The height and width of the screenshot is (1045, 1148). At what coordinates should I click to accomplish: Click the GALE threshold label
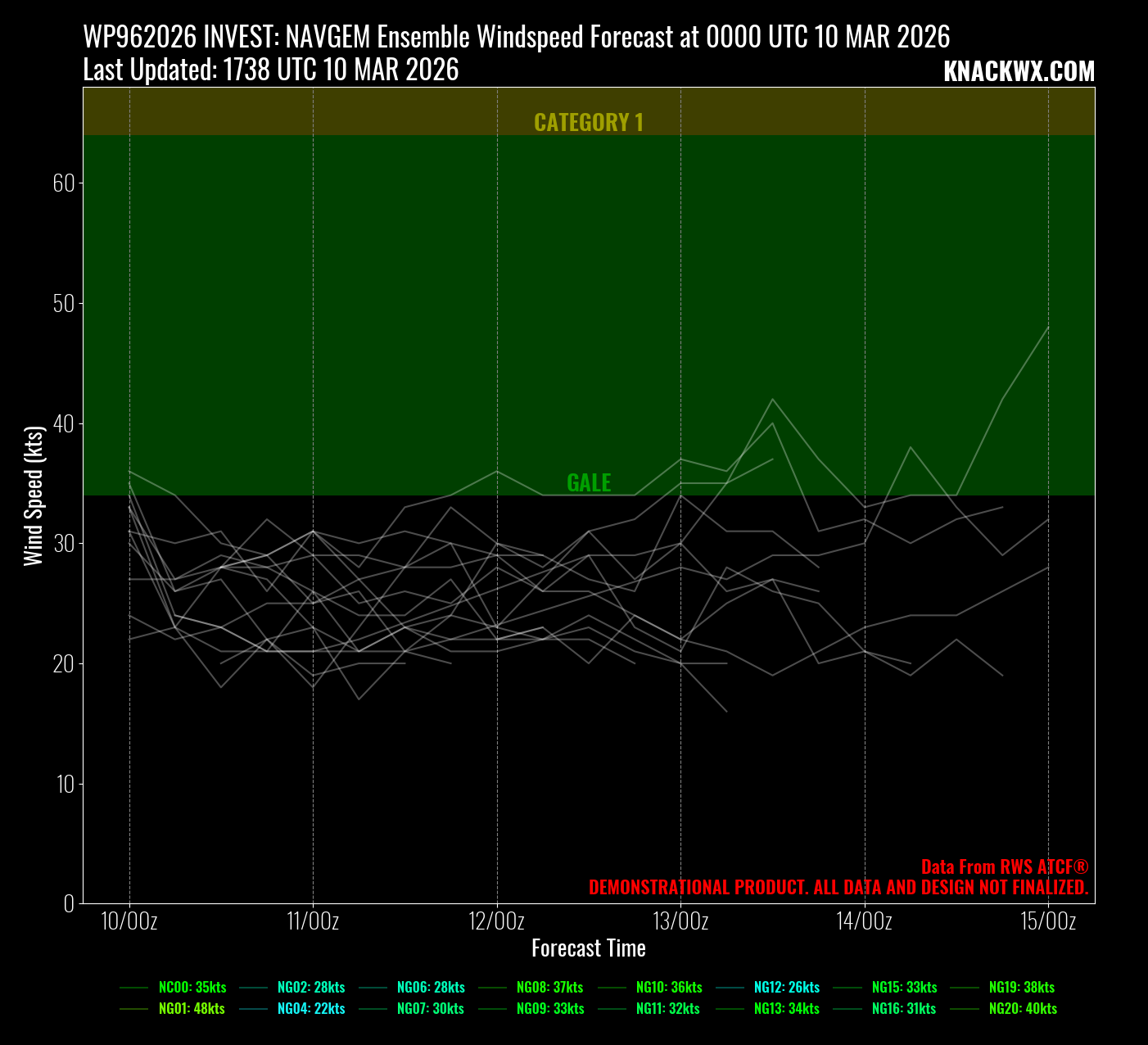coord(589,483)
